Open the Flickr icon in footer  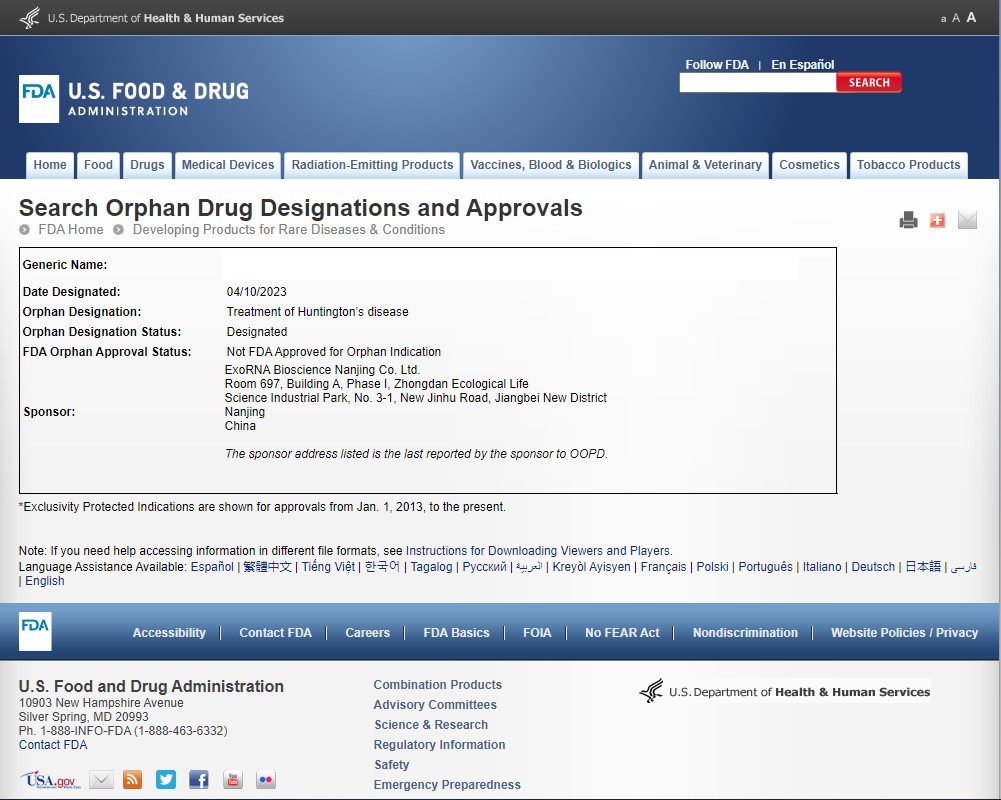click(266, 780)
